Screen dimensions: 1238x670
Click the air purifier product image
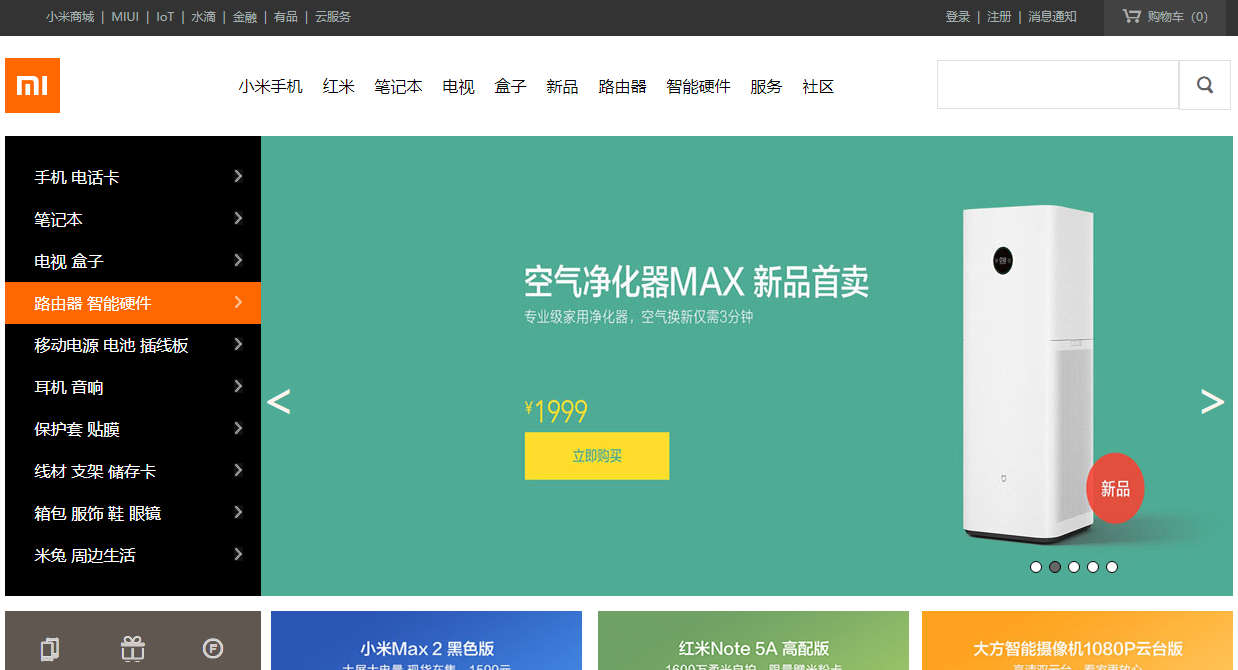(1028, 374)
